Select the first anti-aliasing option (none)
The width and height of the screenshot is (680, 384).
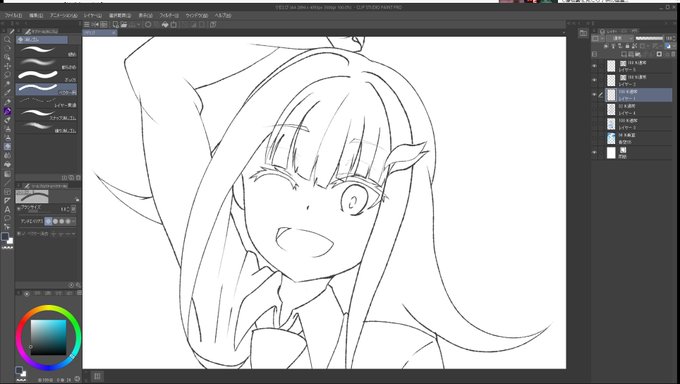(x=49, y=221)
